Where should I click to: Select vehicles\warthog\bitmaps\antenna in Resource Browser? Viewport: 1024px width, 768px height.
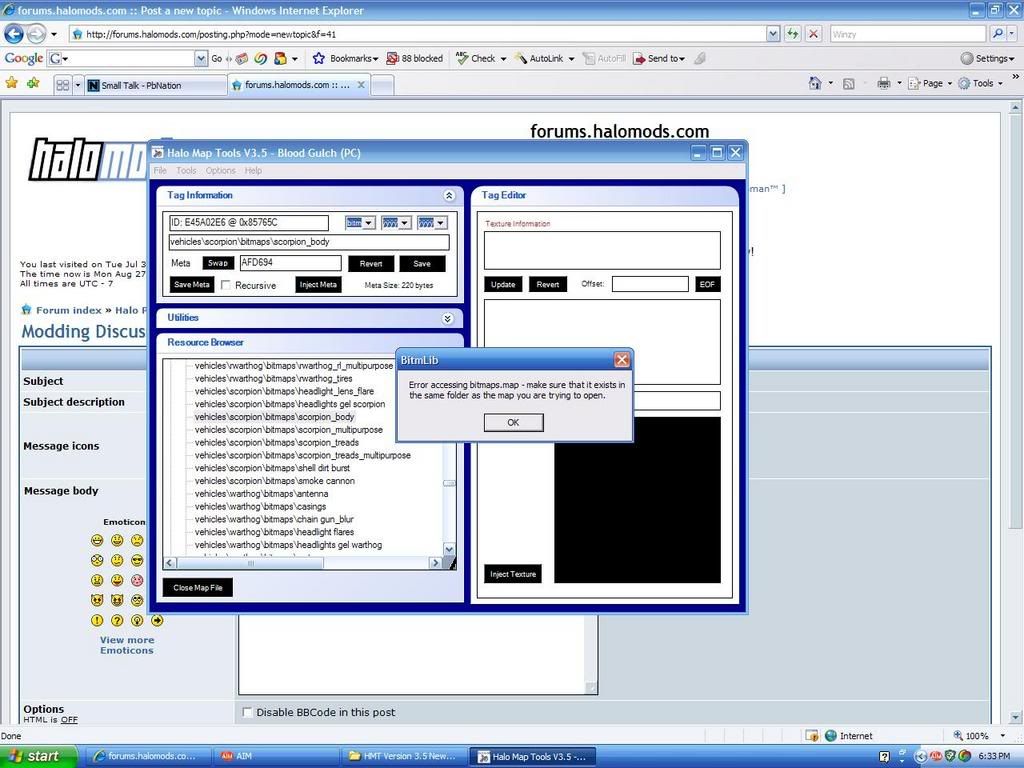(261, 494)
